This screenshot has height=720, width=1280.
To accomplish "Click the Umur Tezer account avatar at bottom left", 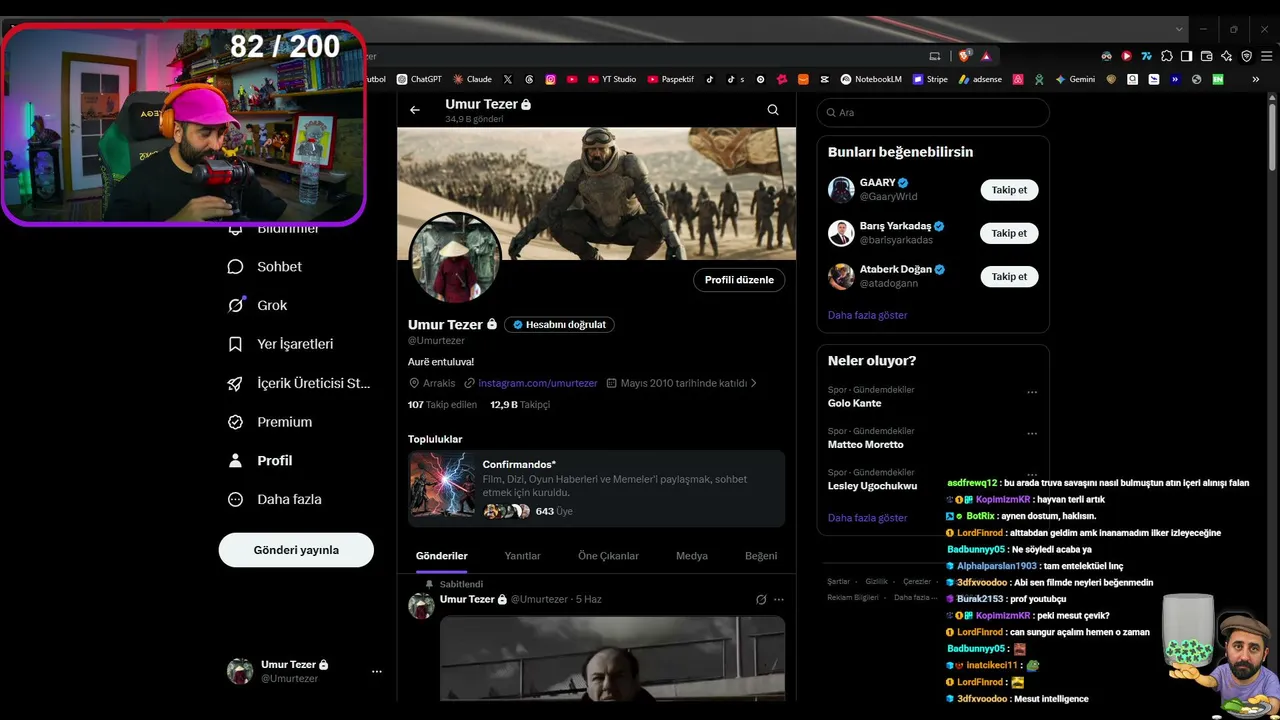I will (x=240, y=671).
